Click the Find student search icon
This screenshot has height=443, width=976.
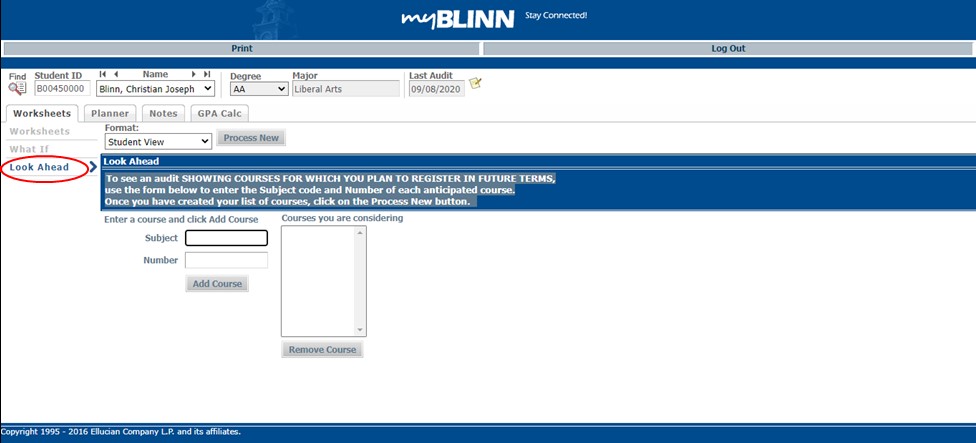pos(17,89)
